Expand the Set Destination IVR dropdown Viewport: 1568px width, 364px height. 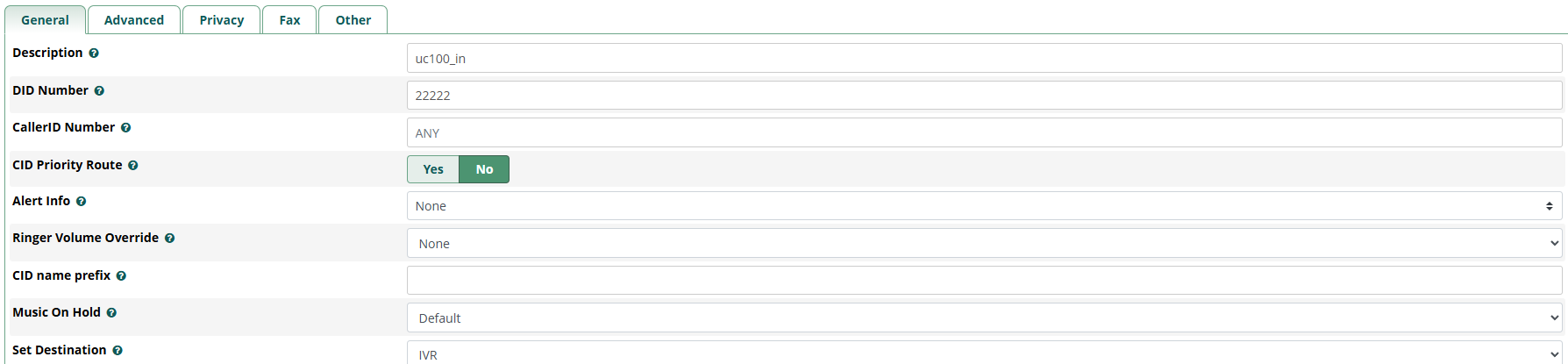click(984, 354)
